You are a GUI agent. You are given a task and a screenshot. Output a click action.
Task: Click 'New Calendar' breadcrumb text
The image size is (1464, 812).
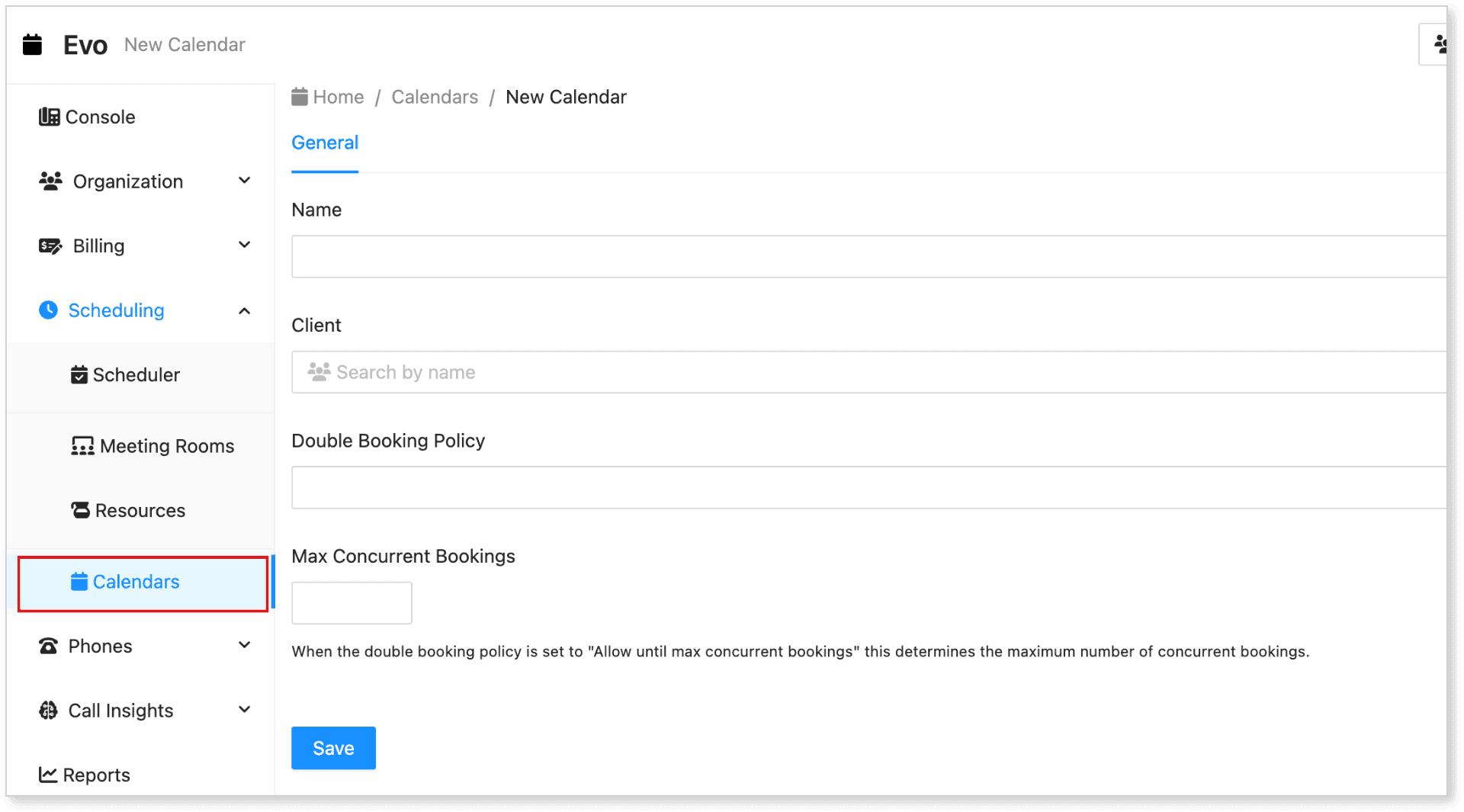tap(566, 97)
